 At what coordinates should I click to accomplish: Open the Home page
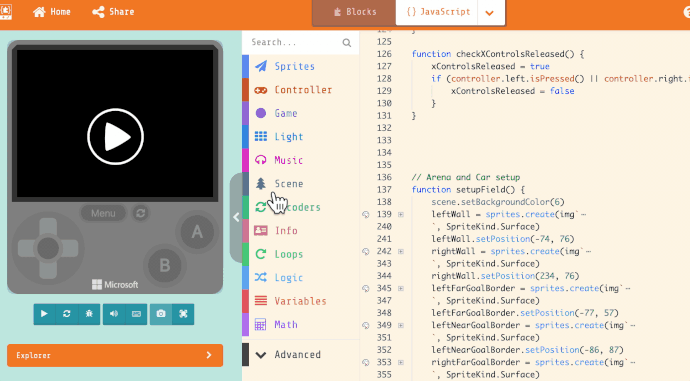click(x=51, y=12)
